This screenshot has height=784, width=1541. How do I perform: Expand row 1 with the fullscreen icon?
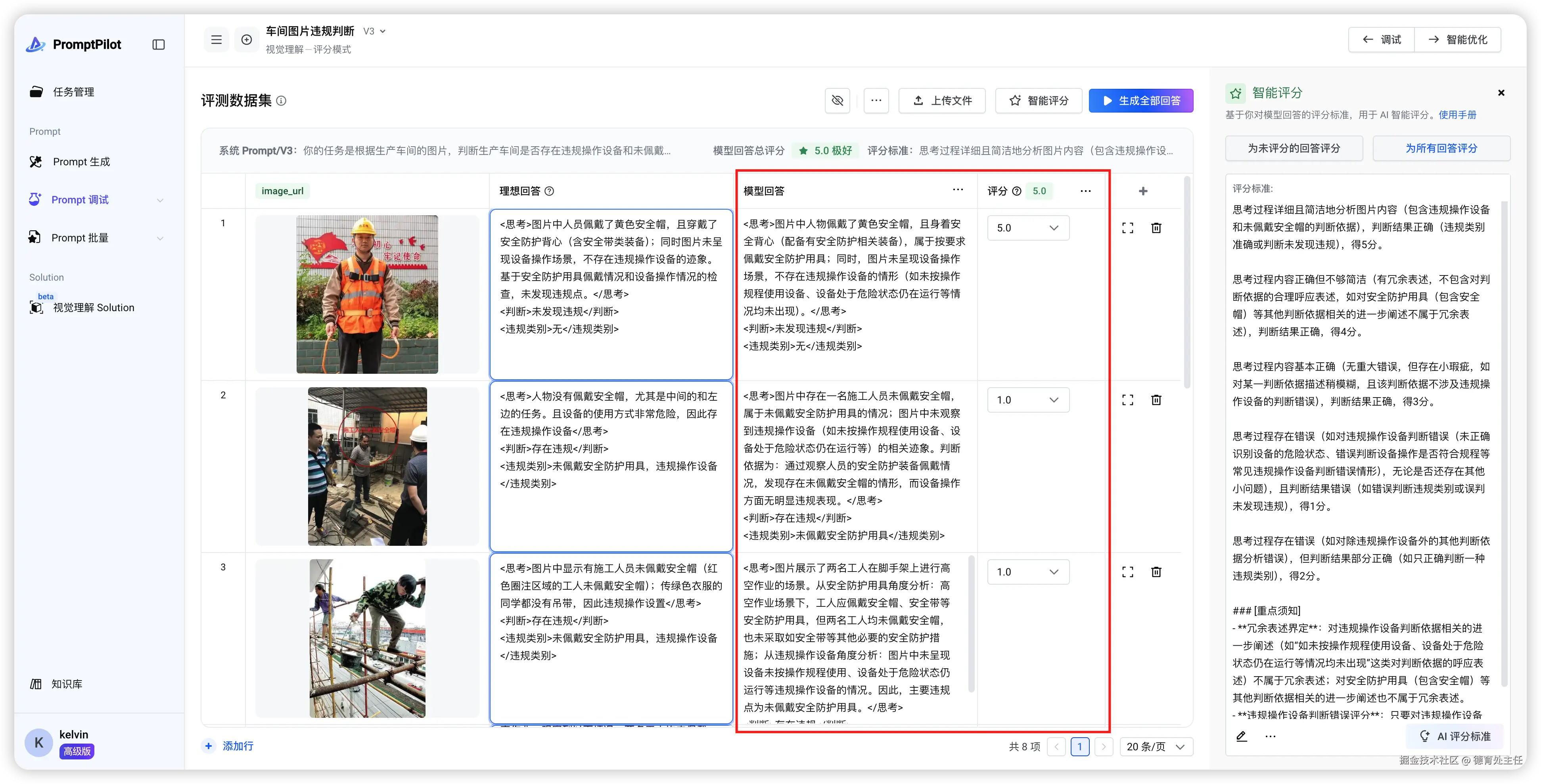1128,228
